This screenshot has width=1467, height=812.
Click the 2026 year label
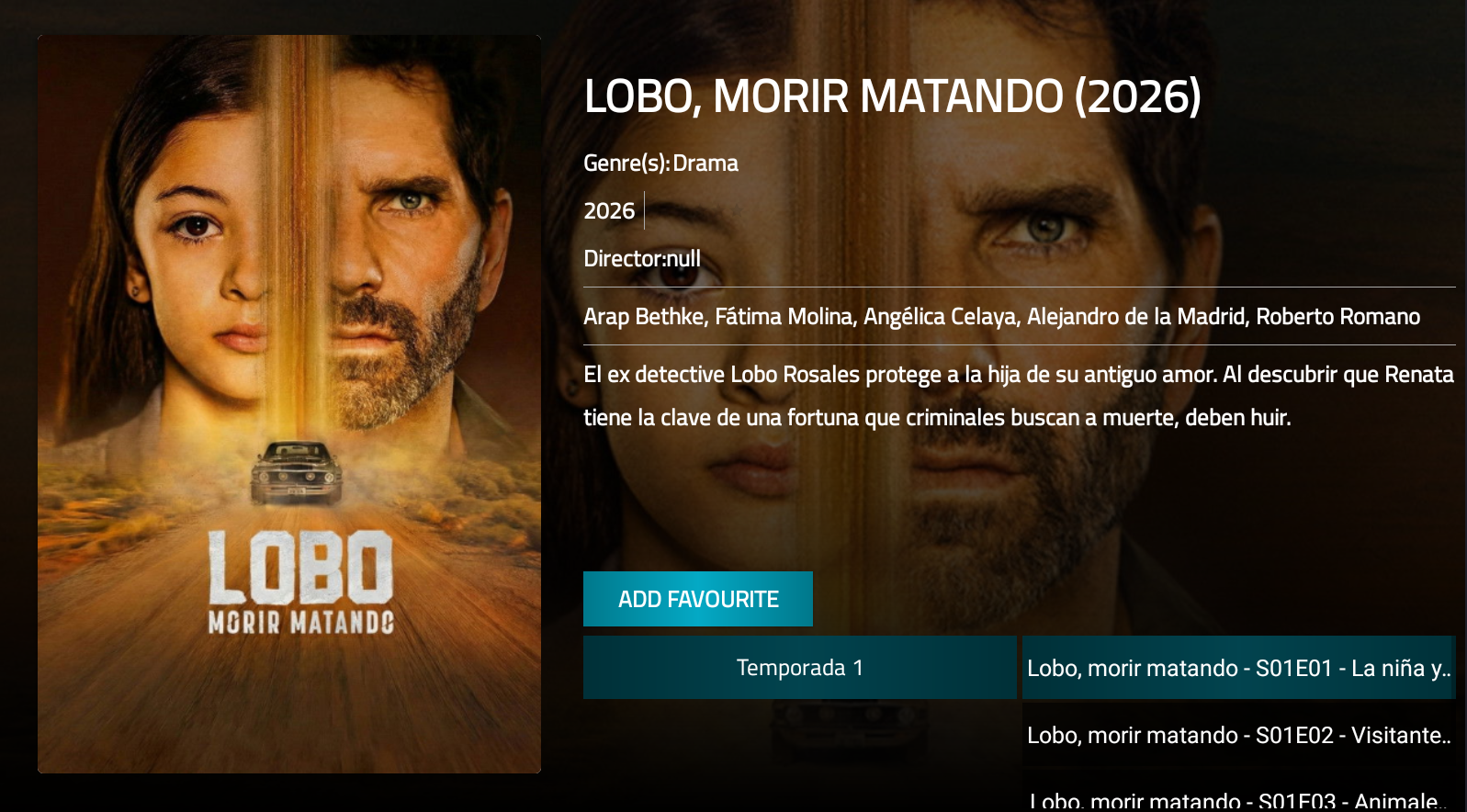tap(609, 210)
